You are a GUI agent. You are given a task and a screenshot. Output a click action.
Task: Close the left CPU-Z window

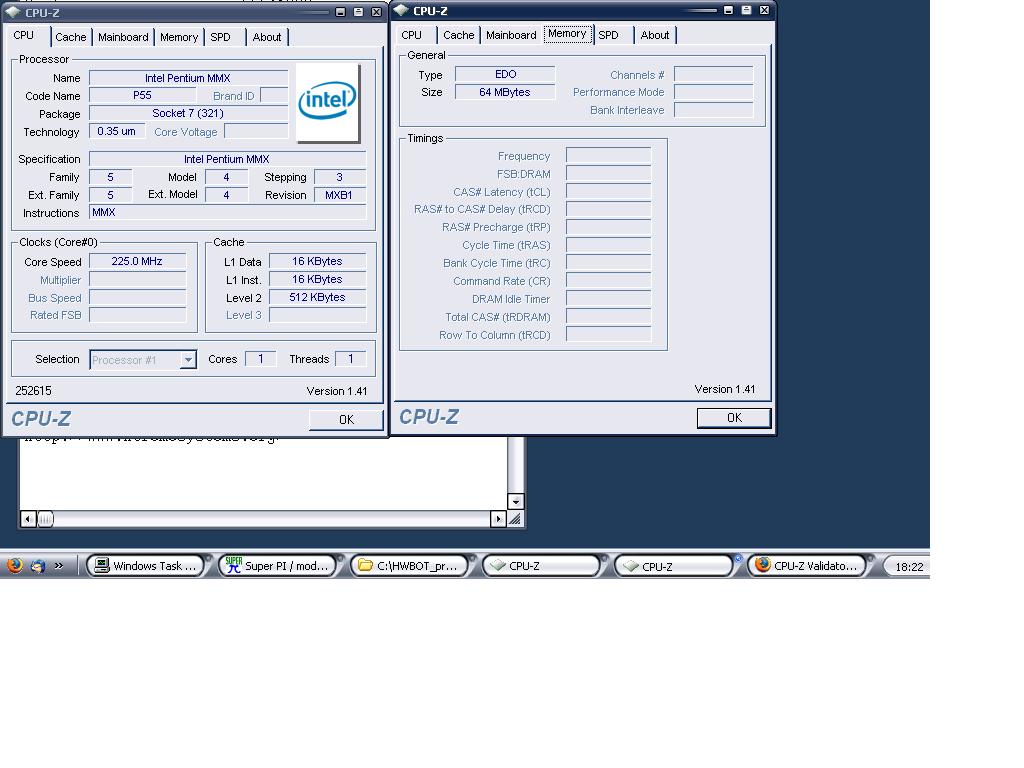[377, 12]
